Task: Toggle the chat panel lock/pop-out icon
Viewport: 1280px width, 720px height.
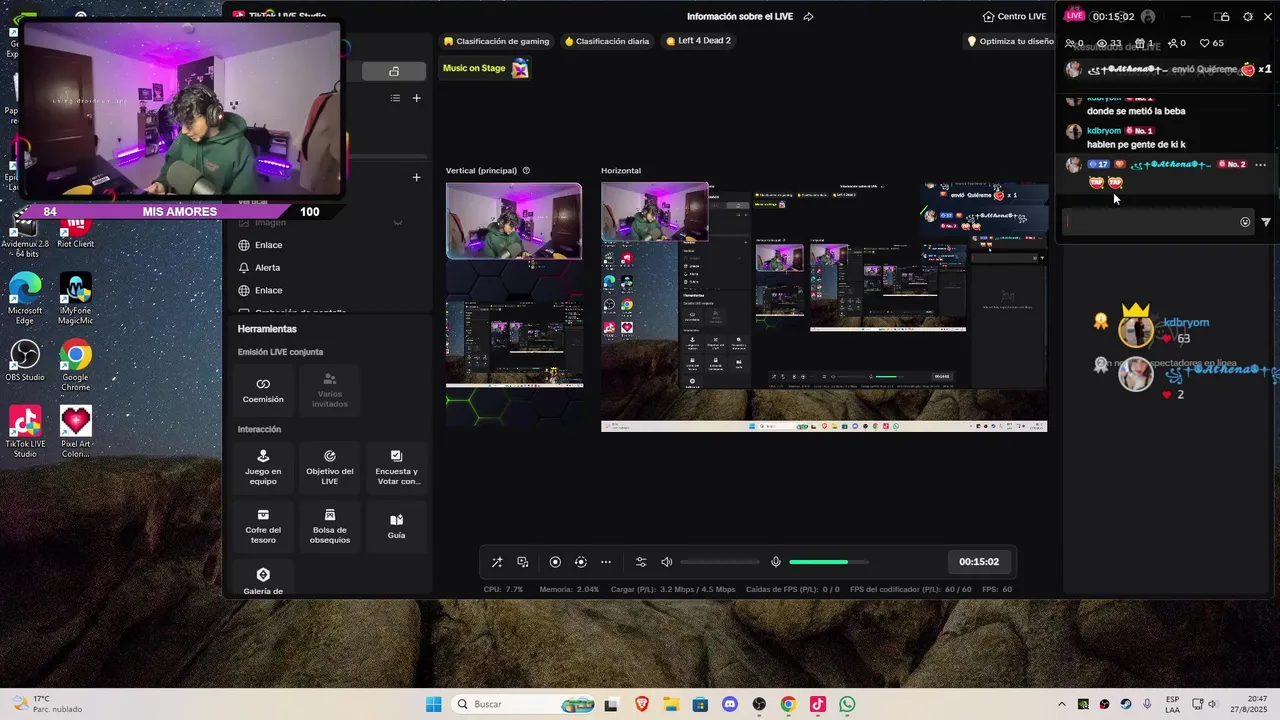Action: pyautogui.click(x=1221, y=16)
